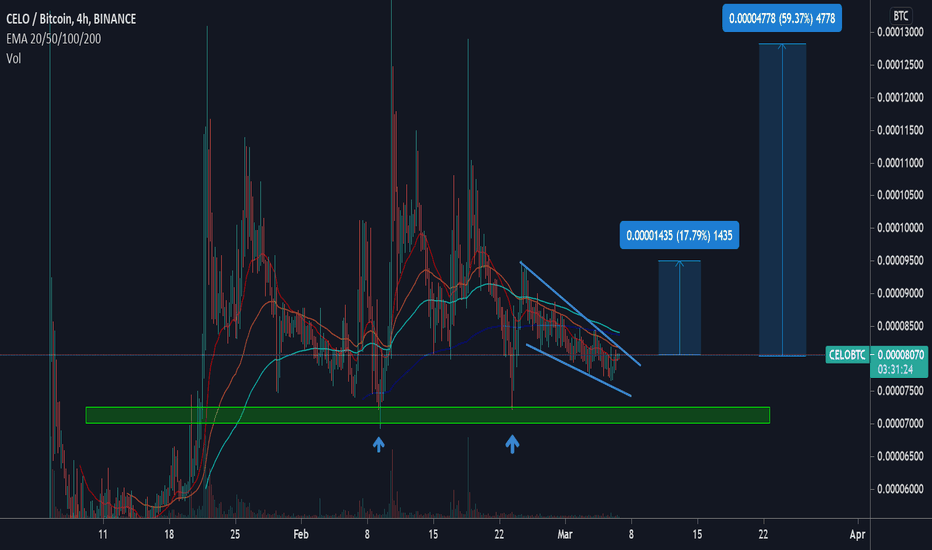
Task: Click the 0.00012000 price axis label
Action: [900, 98]
